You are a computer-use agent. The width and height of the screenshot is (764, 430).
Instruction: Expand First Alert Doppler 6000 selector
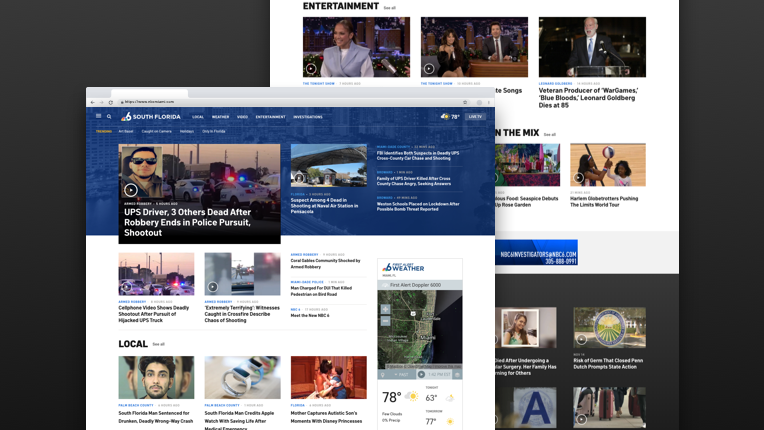coord(420,285)
